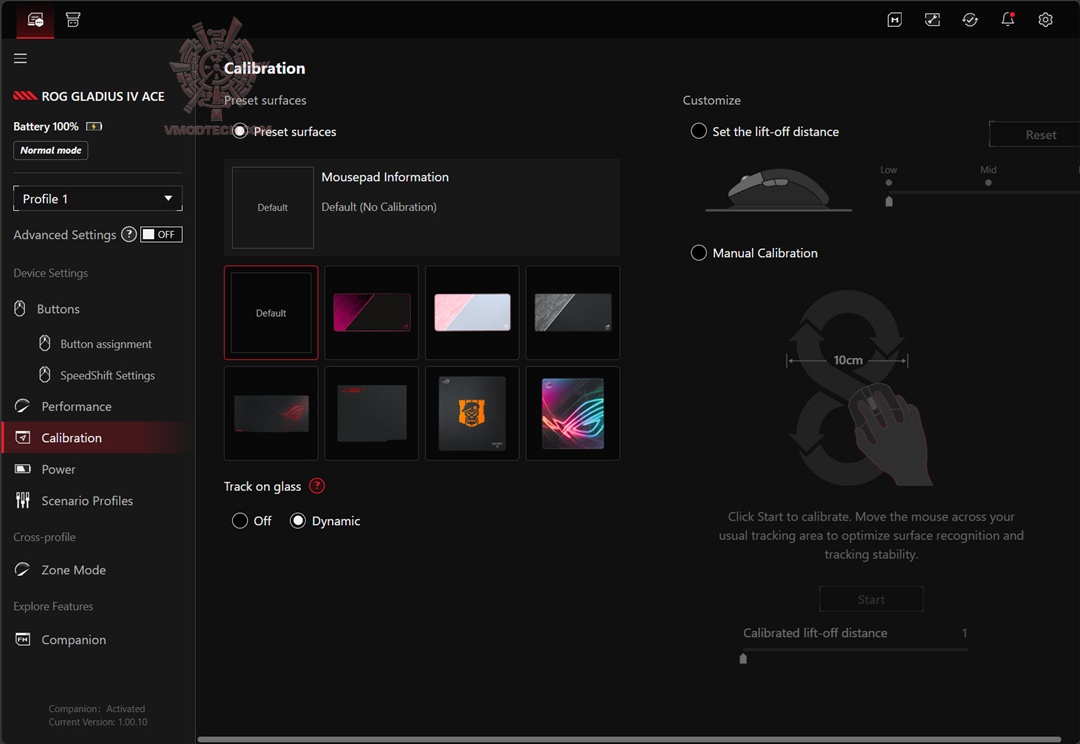The height and width of the screenshot is (744, 1080).
Task: Click the Performance gauge icon
Action: point(22,406)
